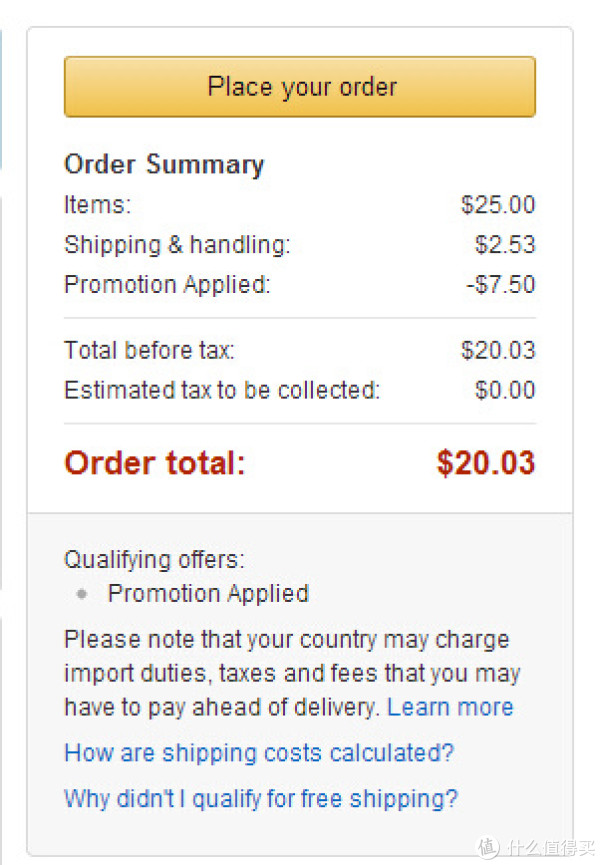
Task: Open How are shipping costs calculated link
Action: 259,754
